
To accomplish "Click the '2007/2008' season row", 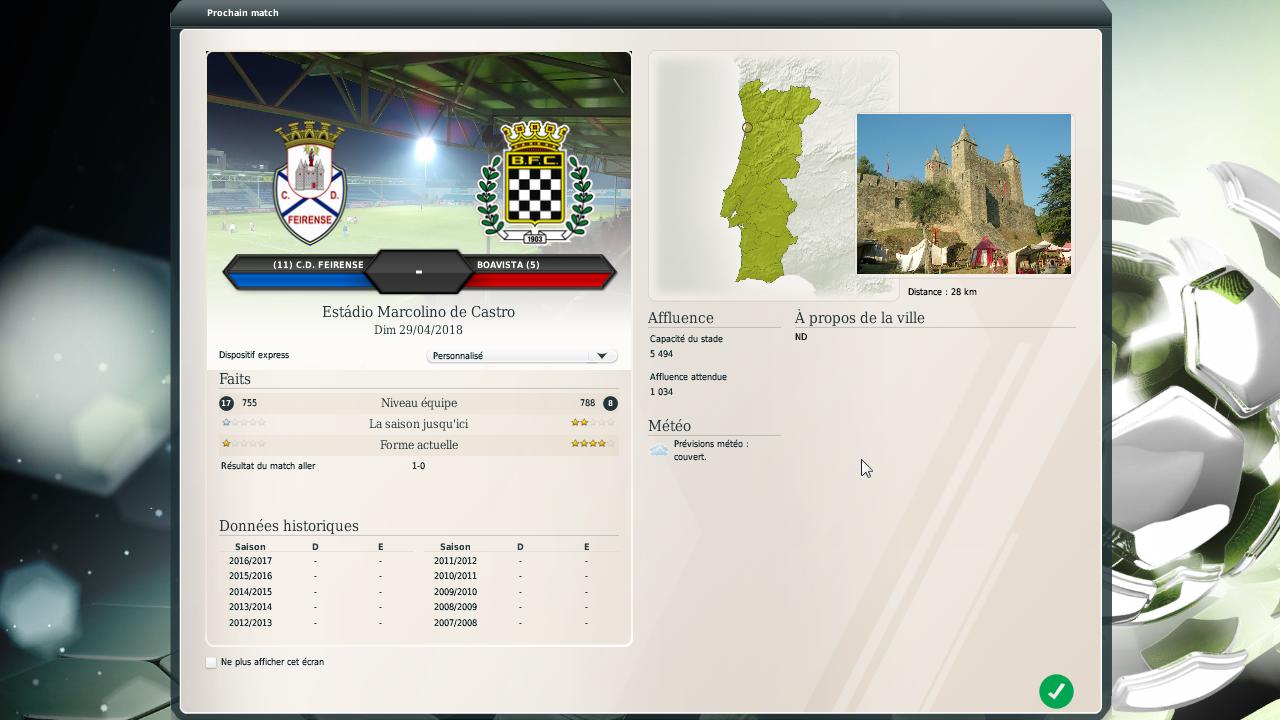I will (520, 623).
